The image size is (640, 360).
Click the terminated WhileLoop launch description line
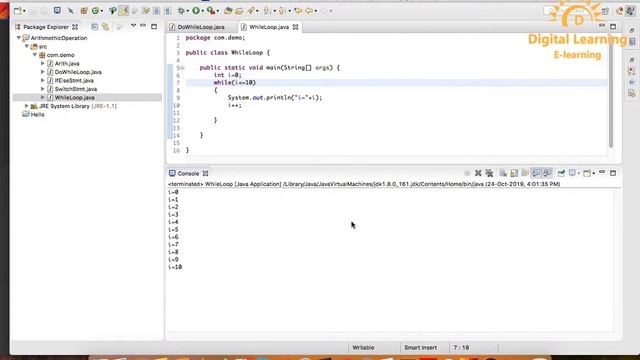(x=364, y=184)
